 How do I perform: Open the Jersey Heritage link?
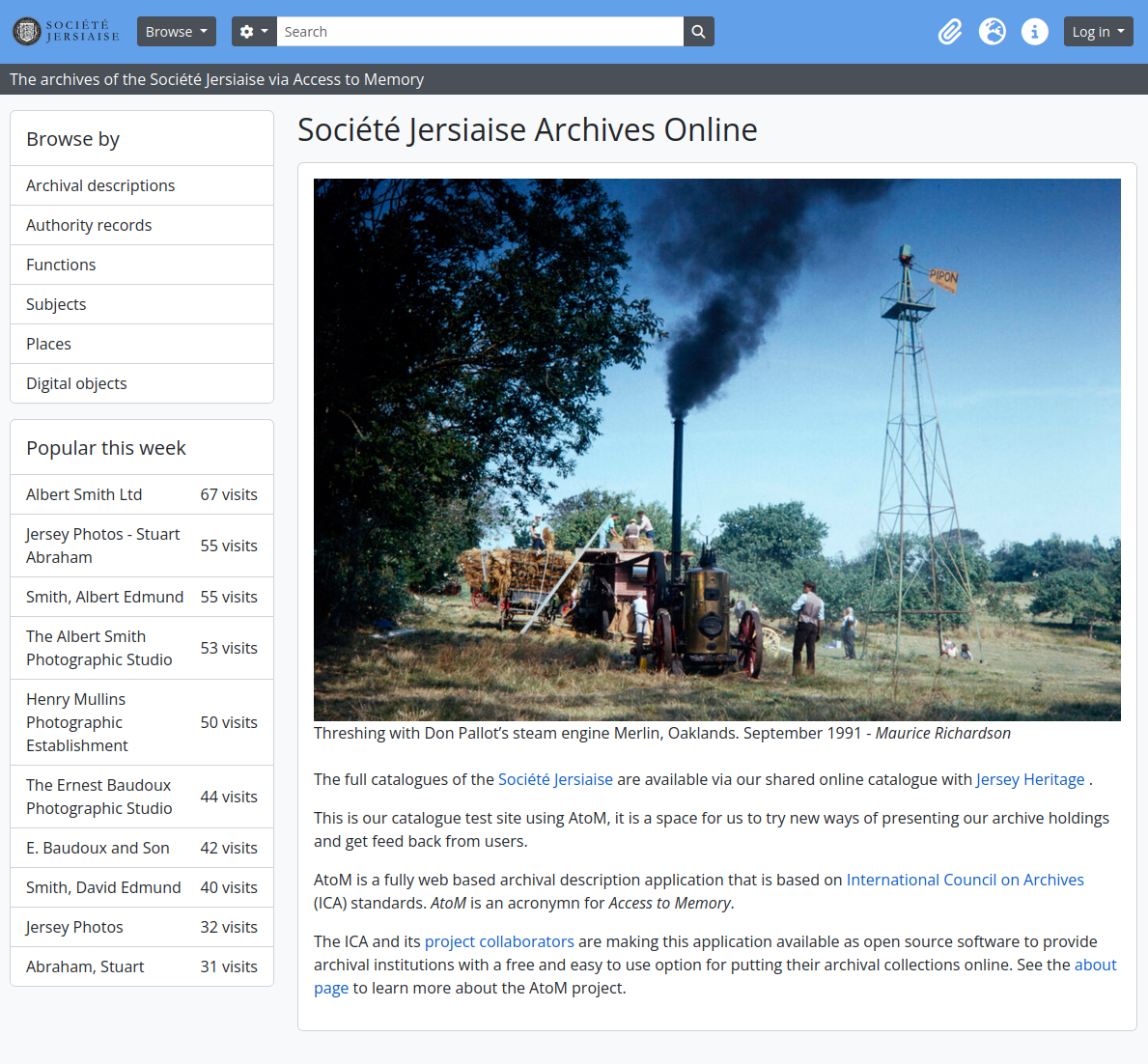click(1030, 779)
